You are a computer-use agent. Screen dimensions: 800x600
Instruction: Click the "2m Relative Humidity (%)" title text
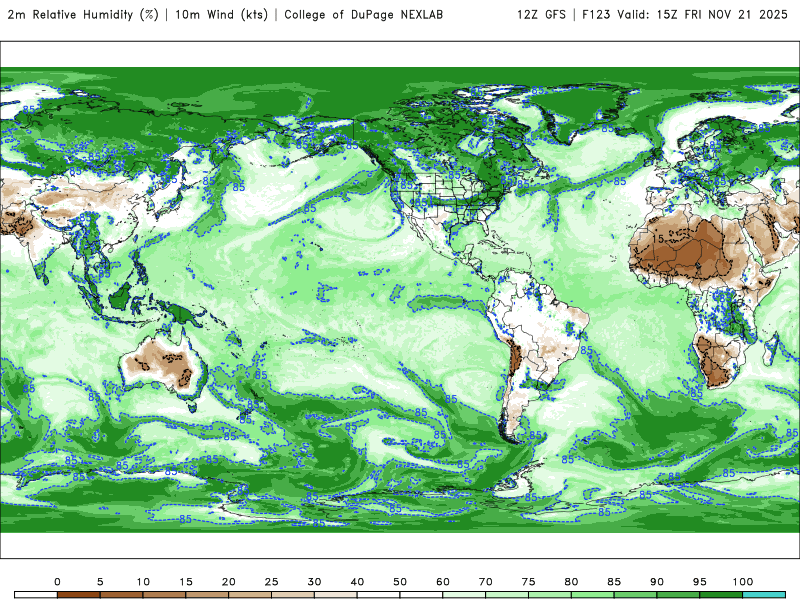pyautogui.click(x=83, y=15)
